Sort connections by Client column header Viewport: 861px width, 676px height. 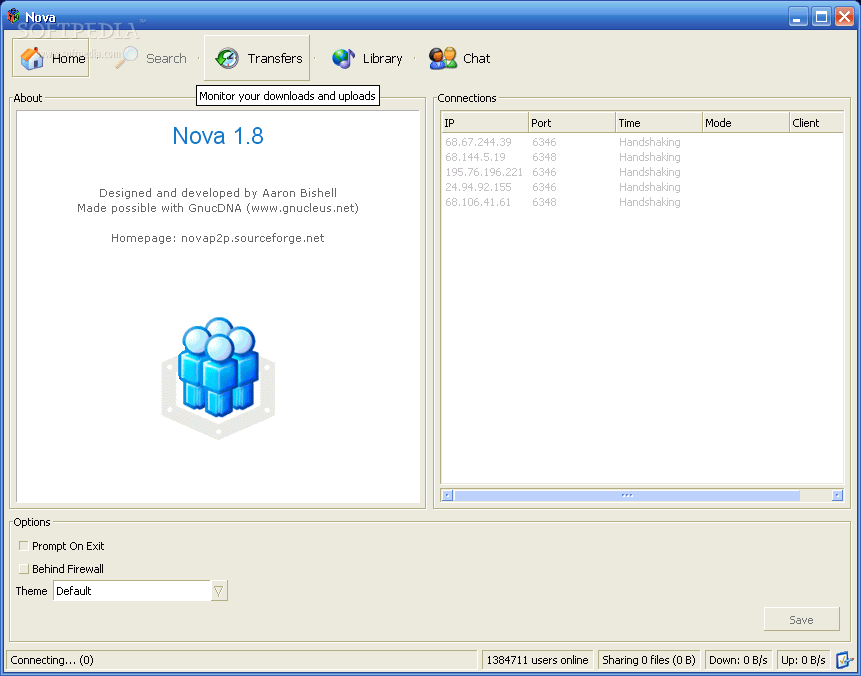pos(817,123)
